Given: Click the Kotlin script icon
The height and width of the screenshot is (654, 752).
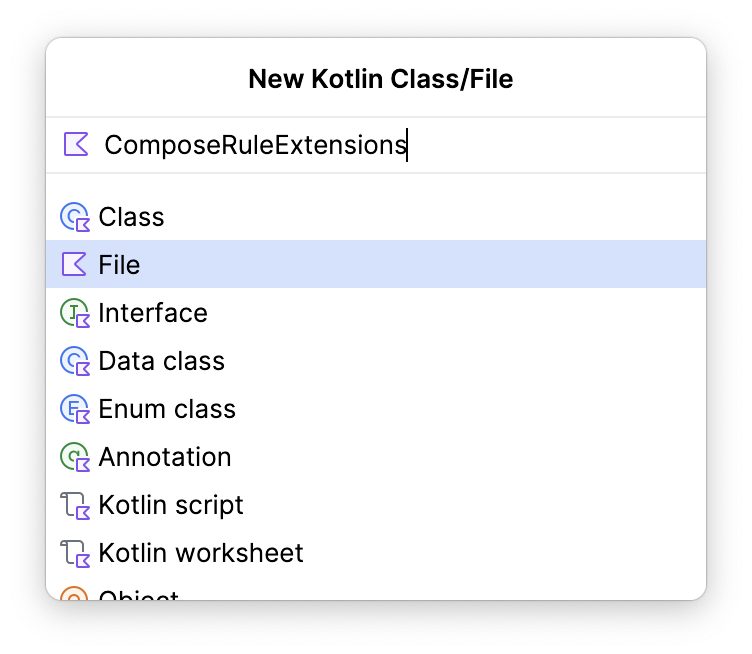Looking at the screenshot, I should coord(75,505).
